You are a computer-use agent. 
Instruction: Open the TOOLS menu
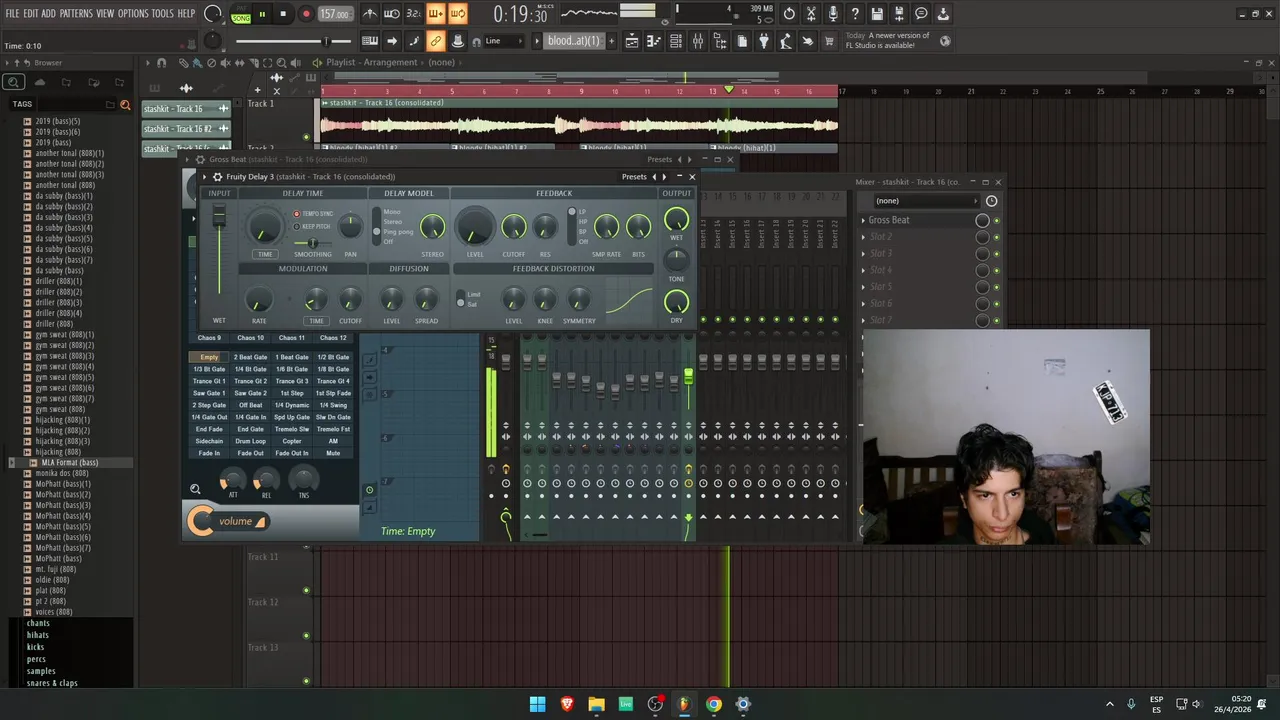(163, 13)
